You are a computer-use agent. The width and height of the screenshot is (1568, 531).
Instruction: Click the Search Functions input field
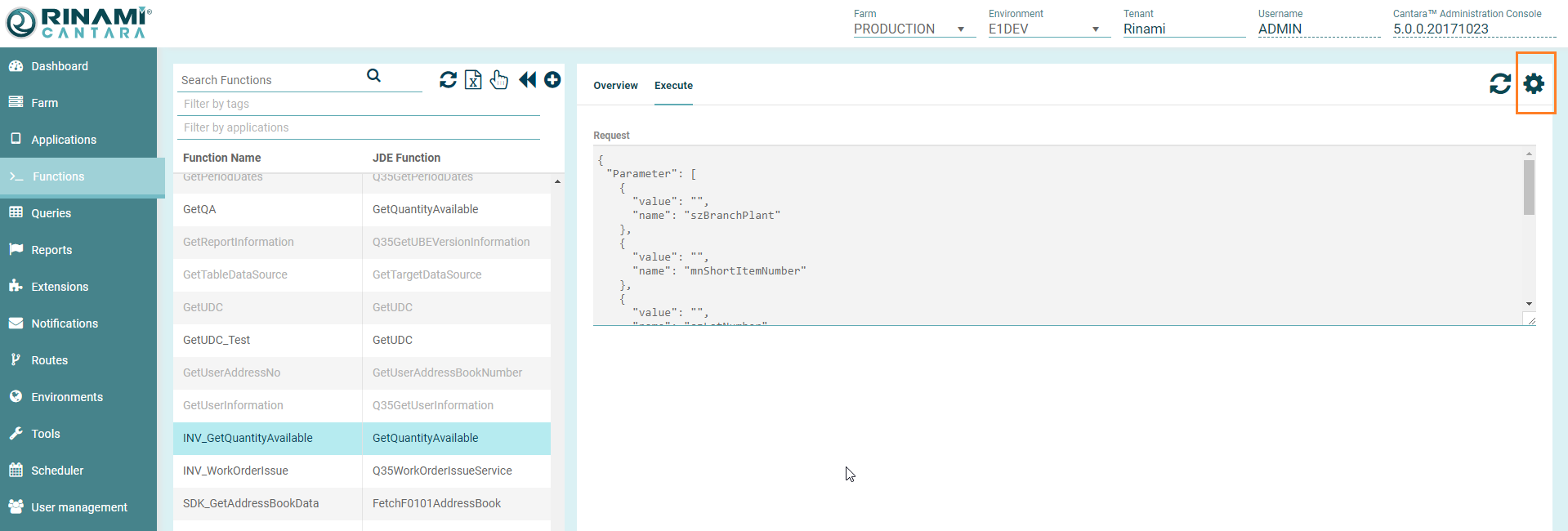click(x=270, y=80)
